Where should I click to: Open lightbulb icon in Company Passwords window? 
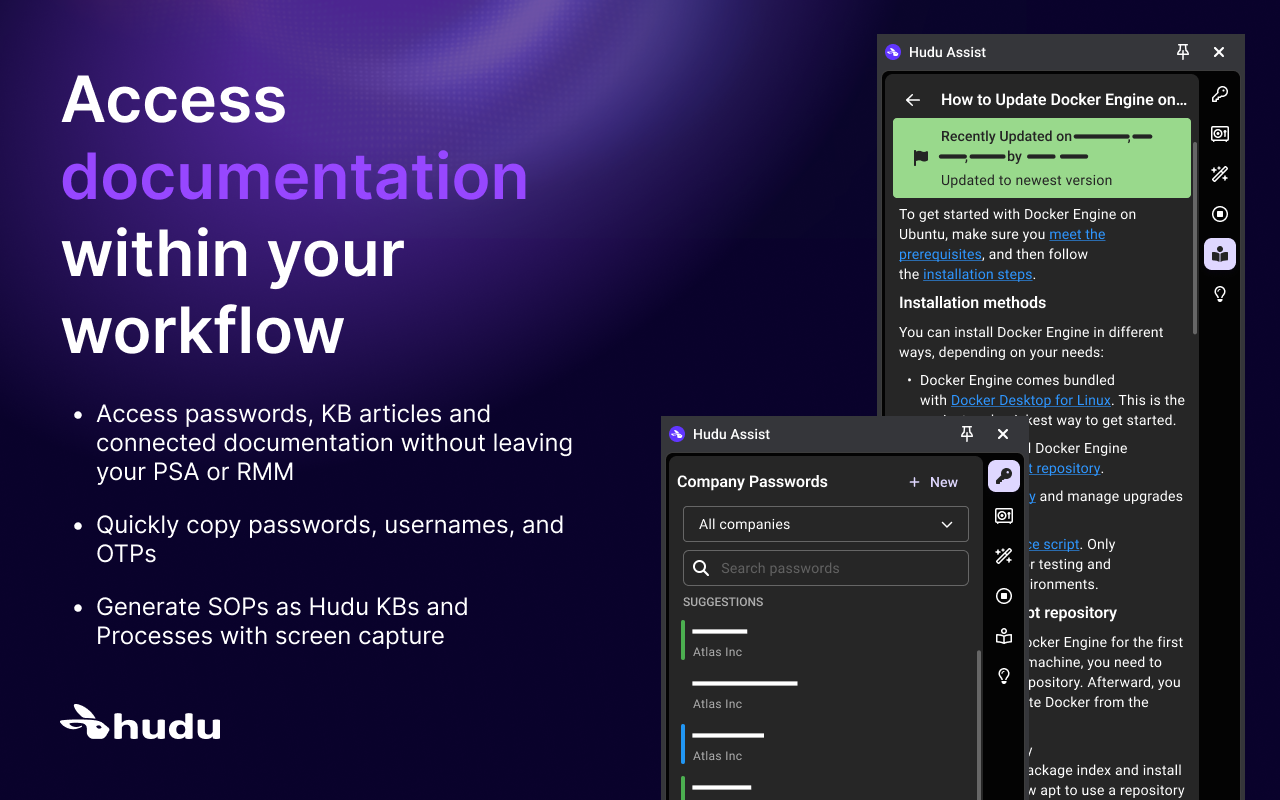click(x=1004, y=676)
